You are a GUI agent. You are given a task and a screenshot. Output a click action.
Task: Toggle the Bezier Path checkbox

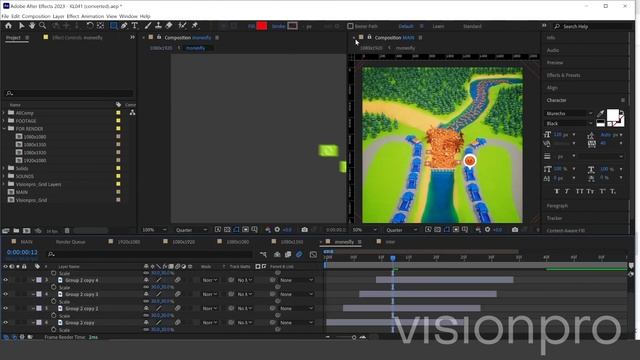(x=350, y=26)
